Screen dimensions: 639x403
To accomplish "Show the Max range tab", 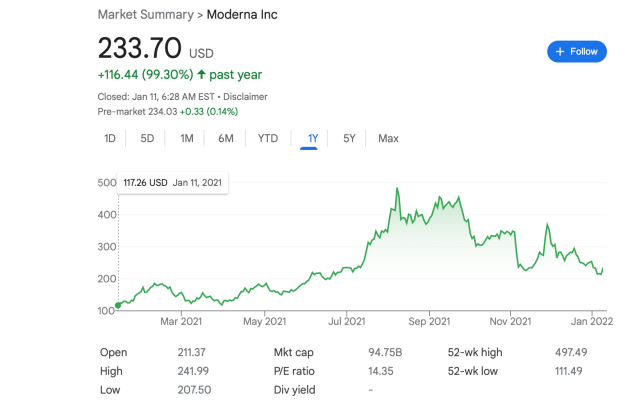I will [x=388, y=138].
